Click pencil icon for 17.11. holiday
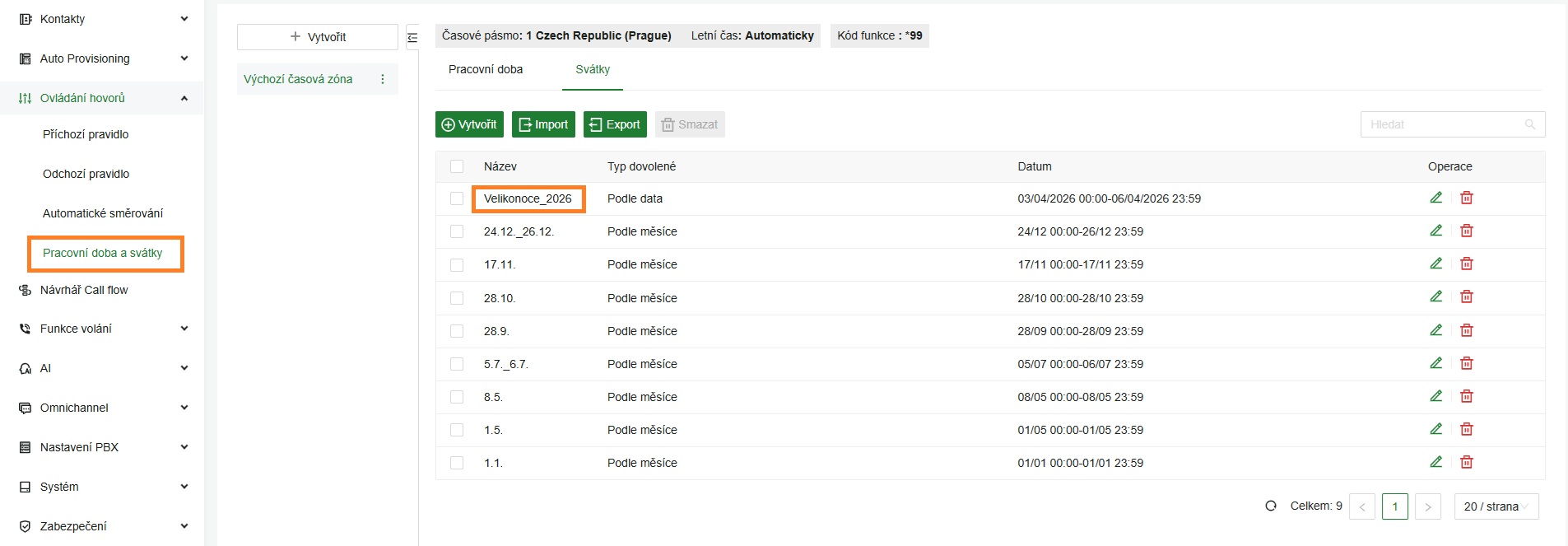 pyautogui.click(x=1435, y=264)
